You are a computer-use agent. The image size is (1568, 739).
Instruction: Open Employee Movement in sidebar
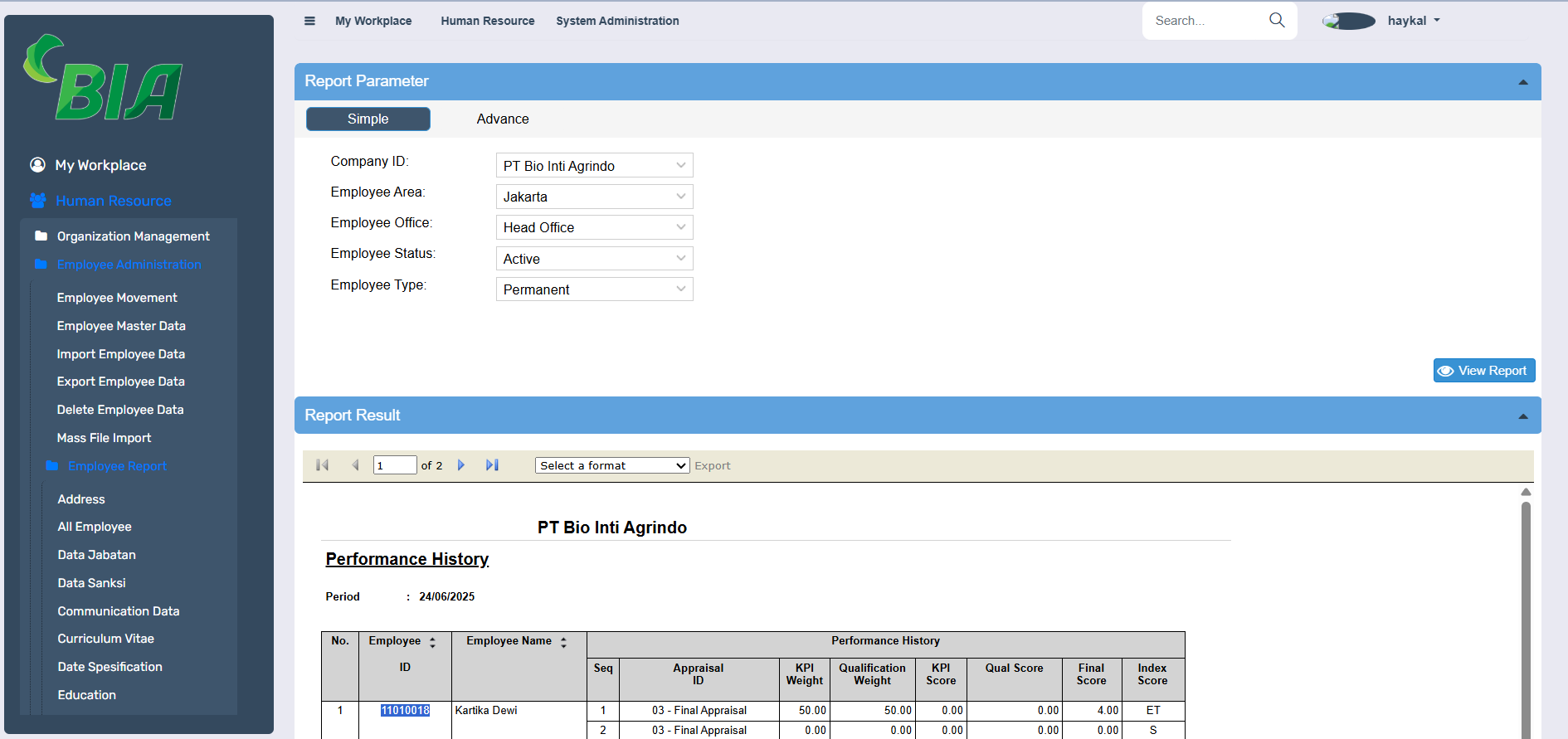coord(117,298)
